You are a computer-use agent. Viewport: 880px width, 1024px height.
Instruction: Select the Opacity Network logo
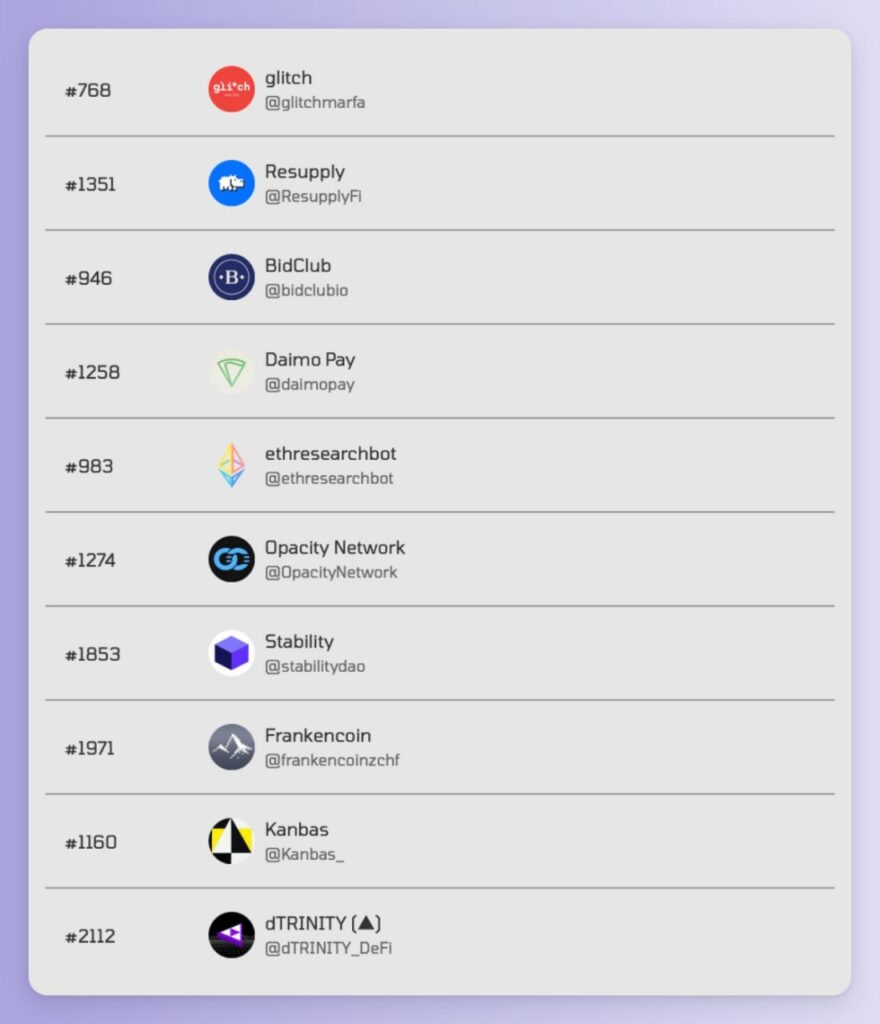(230, 559)
